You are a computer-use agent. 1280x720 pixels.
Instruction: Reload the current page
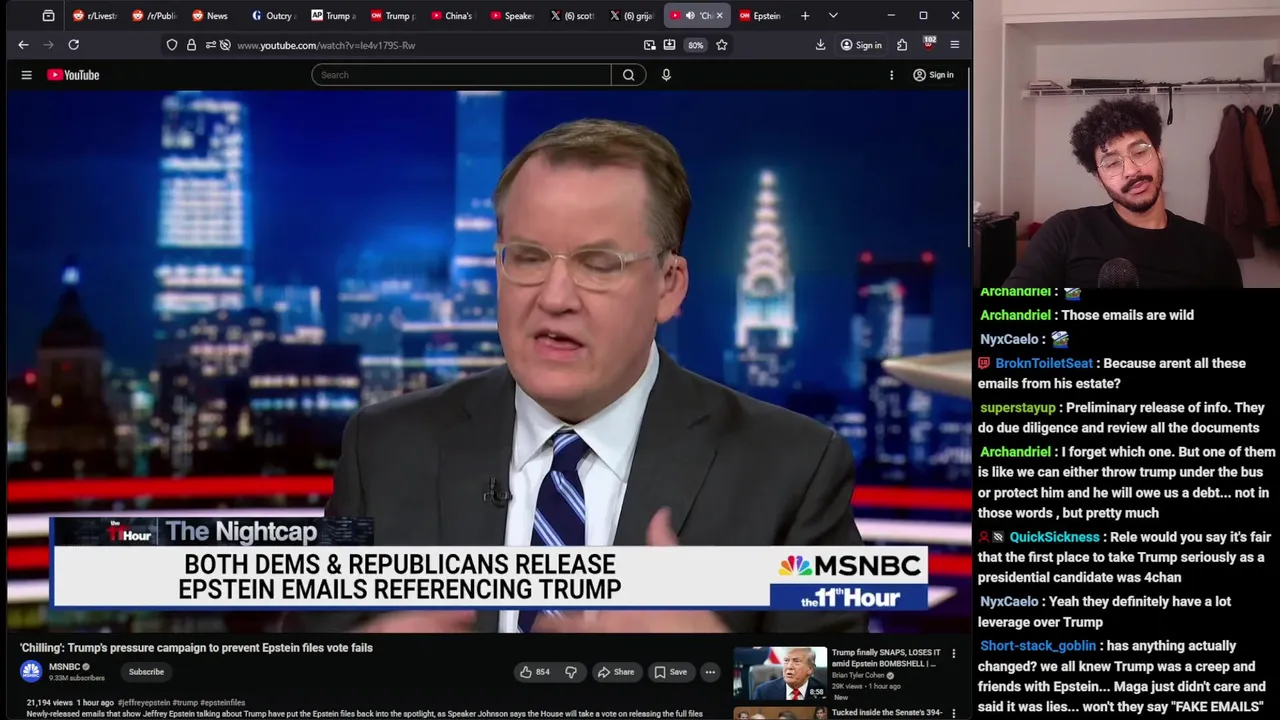click(x=73, y=45)
